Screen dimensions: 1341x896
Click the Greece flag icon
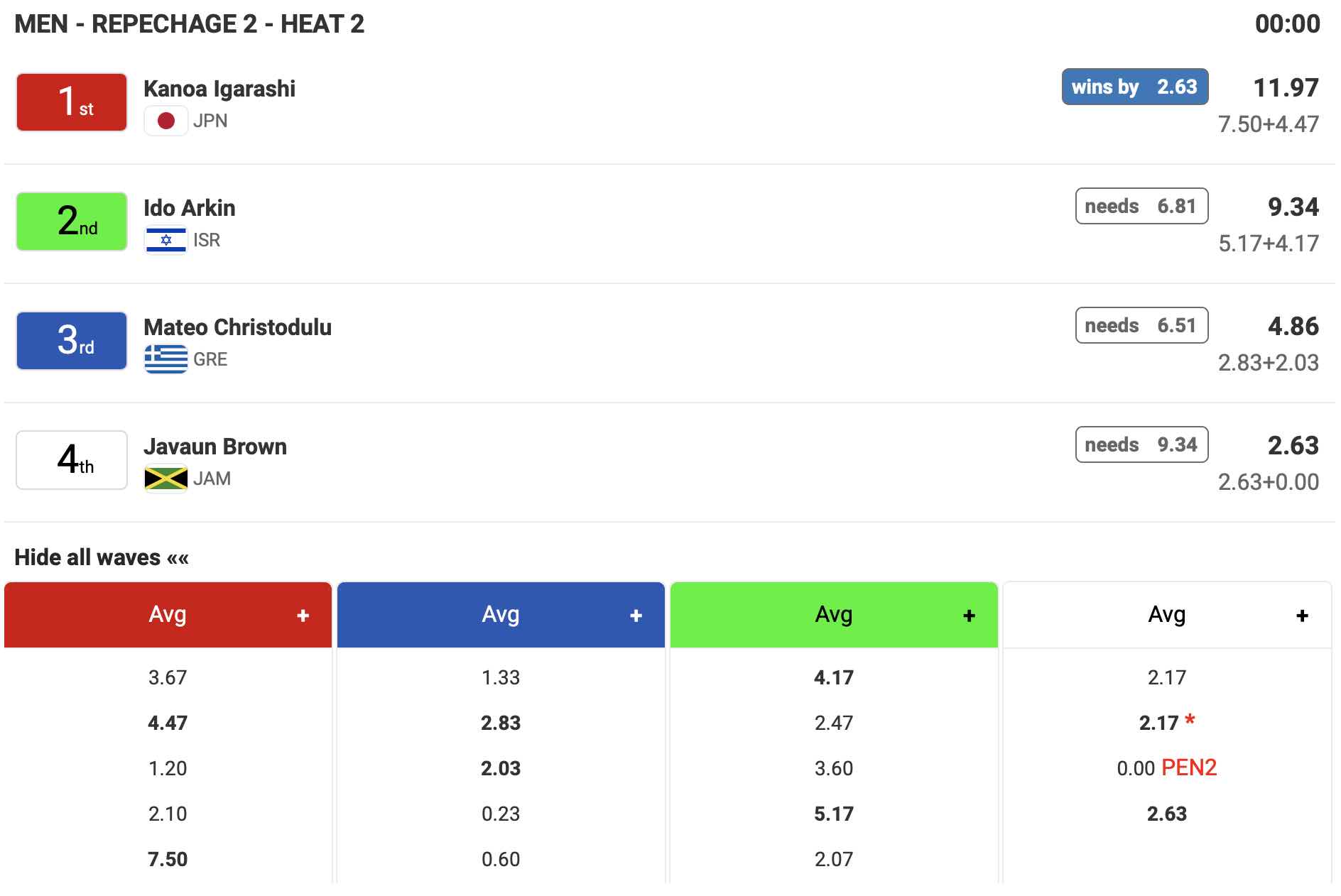[x=165, y=359]
